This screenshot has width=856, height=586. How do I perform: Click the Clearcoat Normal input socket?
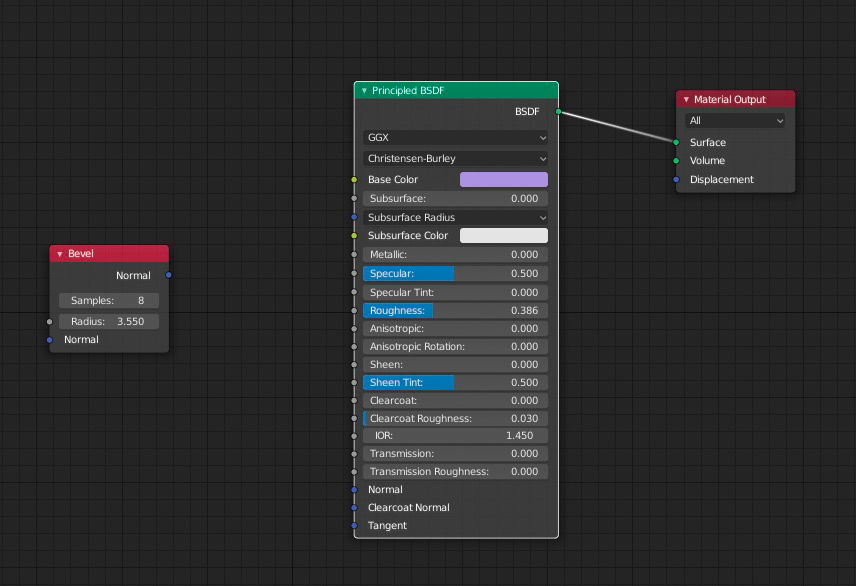click(x=354, y=507)
